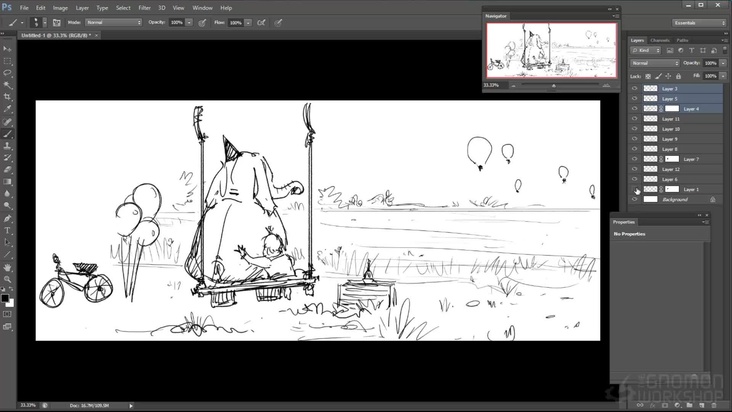This screenshot has height=412, width=732.
Task: Select the Blur tool
Action: [x=7, y=195]
